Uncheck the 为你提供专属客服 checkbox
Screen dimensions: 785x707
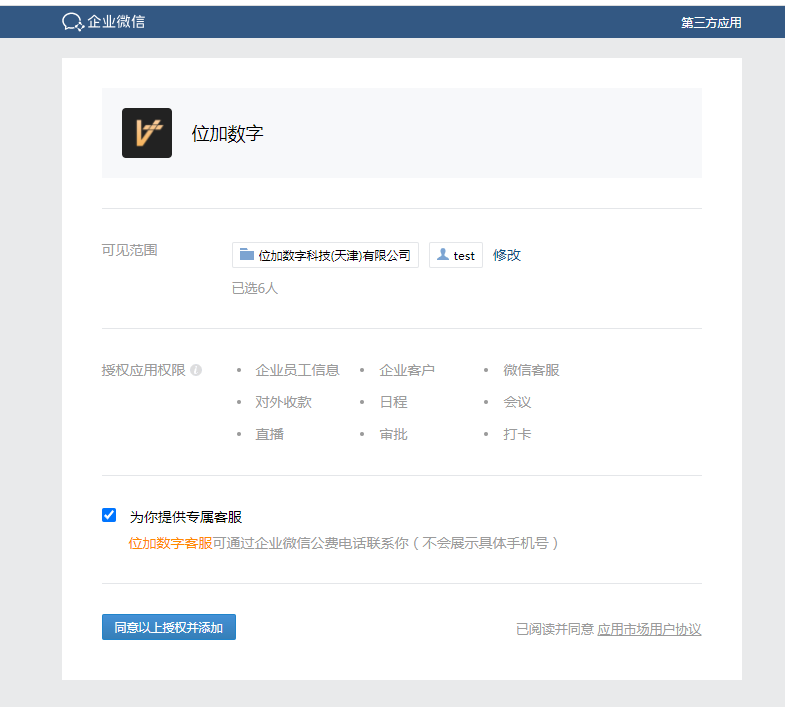pyautogui.click(x=109, y=515)
